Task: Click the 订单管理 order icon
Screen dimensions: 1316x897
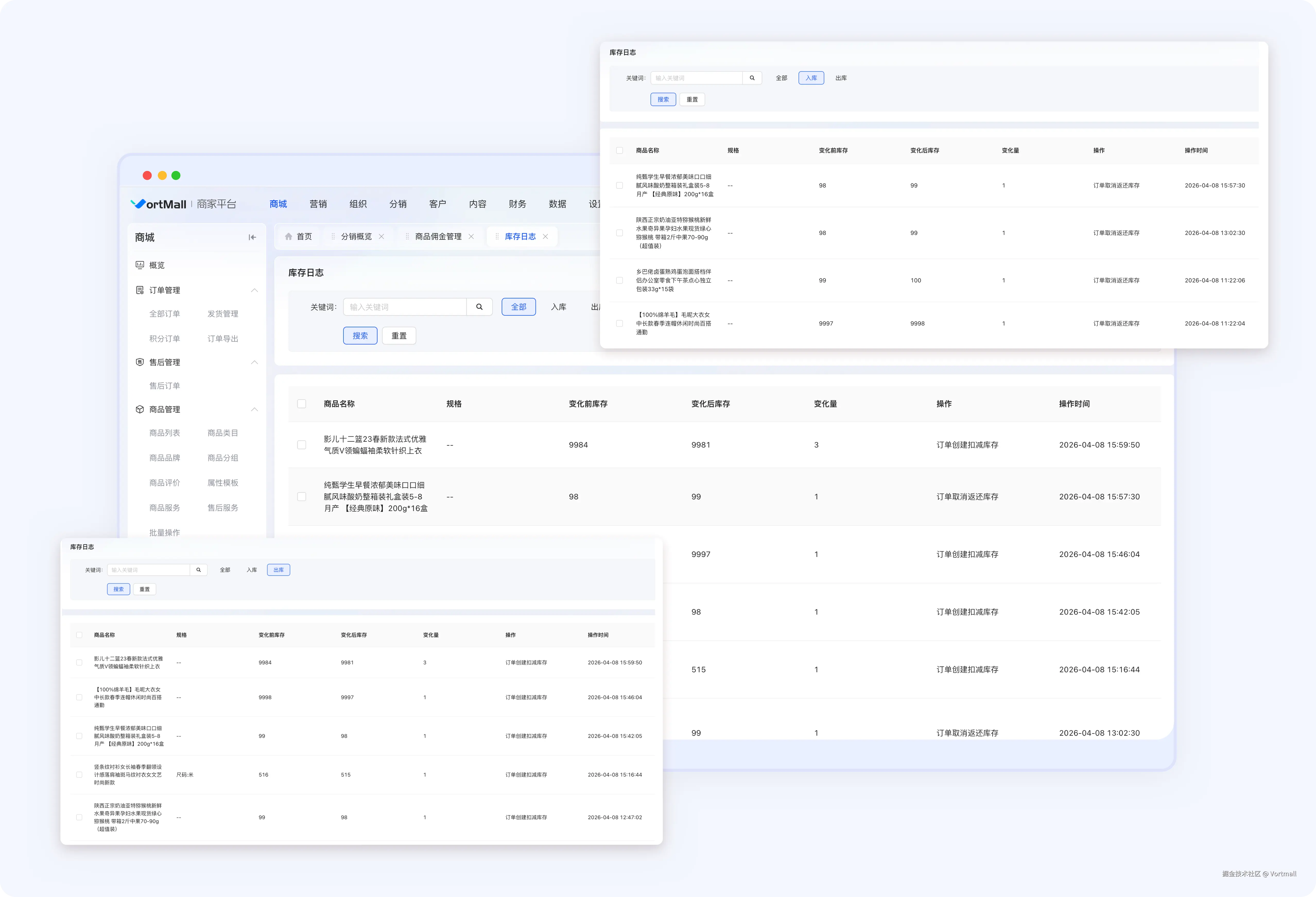Action: click(x=140, y=290)
